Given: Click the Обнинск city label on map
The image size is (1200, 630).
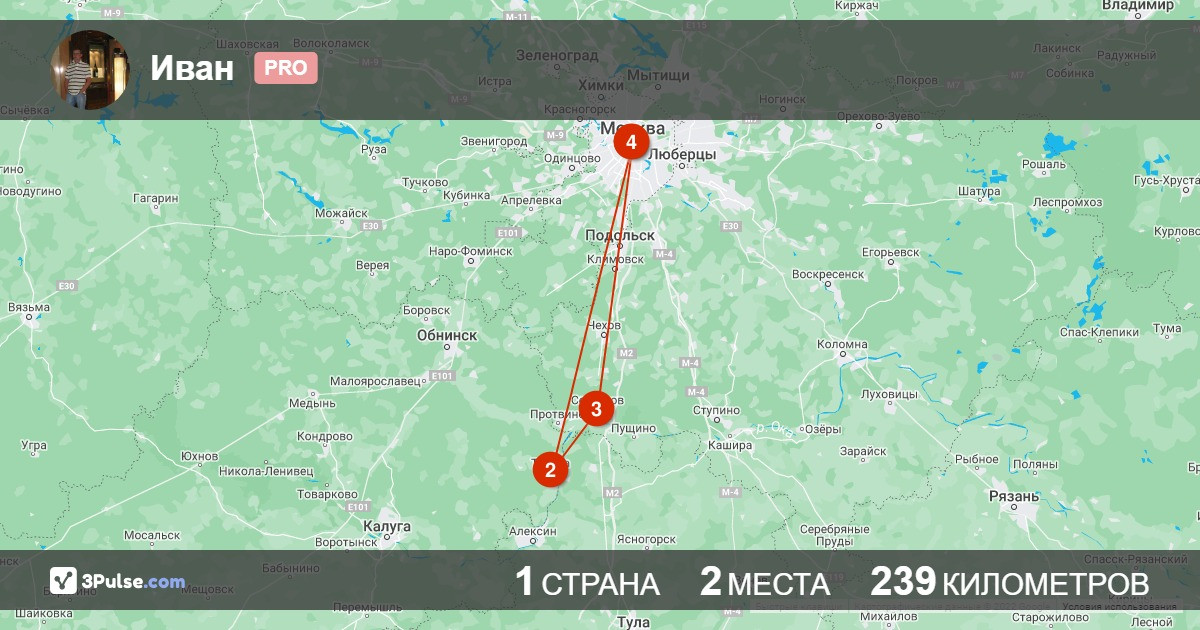Looking at the screenshot, I should [446, 336].
